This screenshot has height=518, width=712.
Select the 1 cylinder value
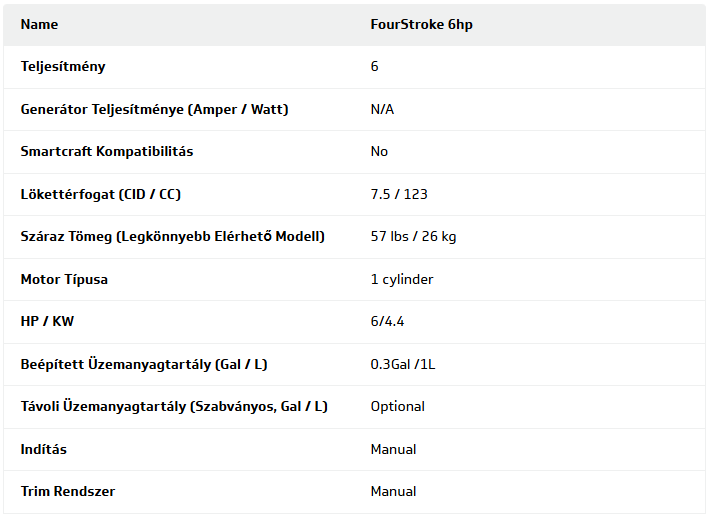click(x=402, y=279)
